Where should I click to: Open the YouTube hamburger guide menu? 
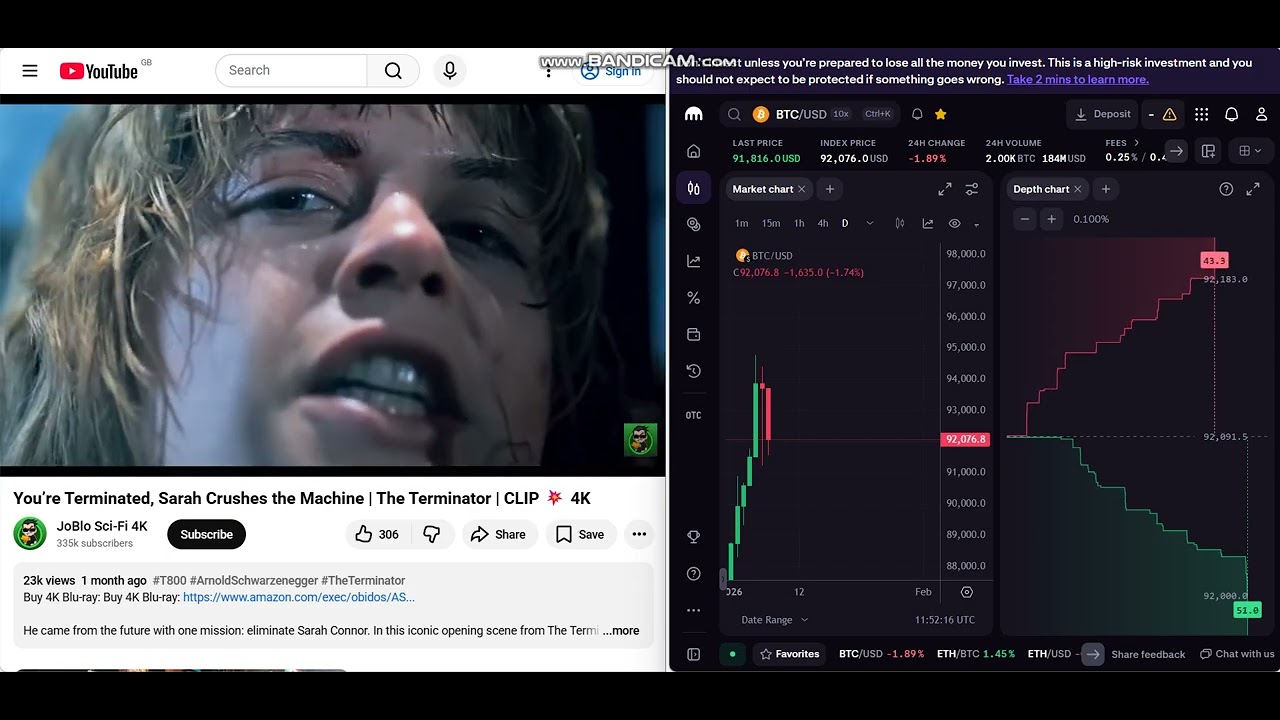coord(30,71)
